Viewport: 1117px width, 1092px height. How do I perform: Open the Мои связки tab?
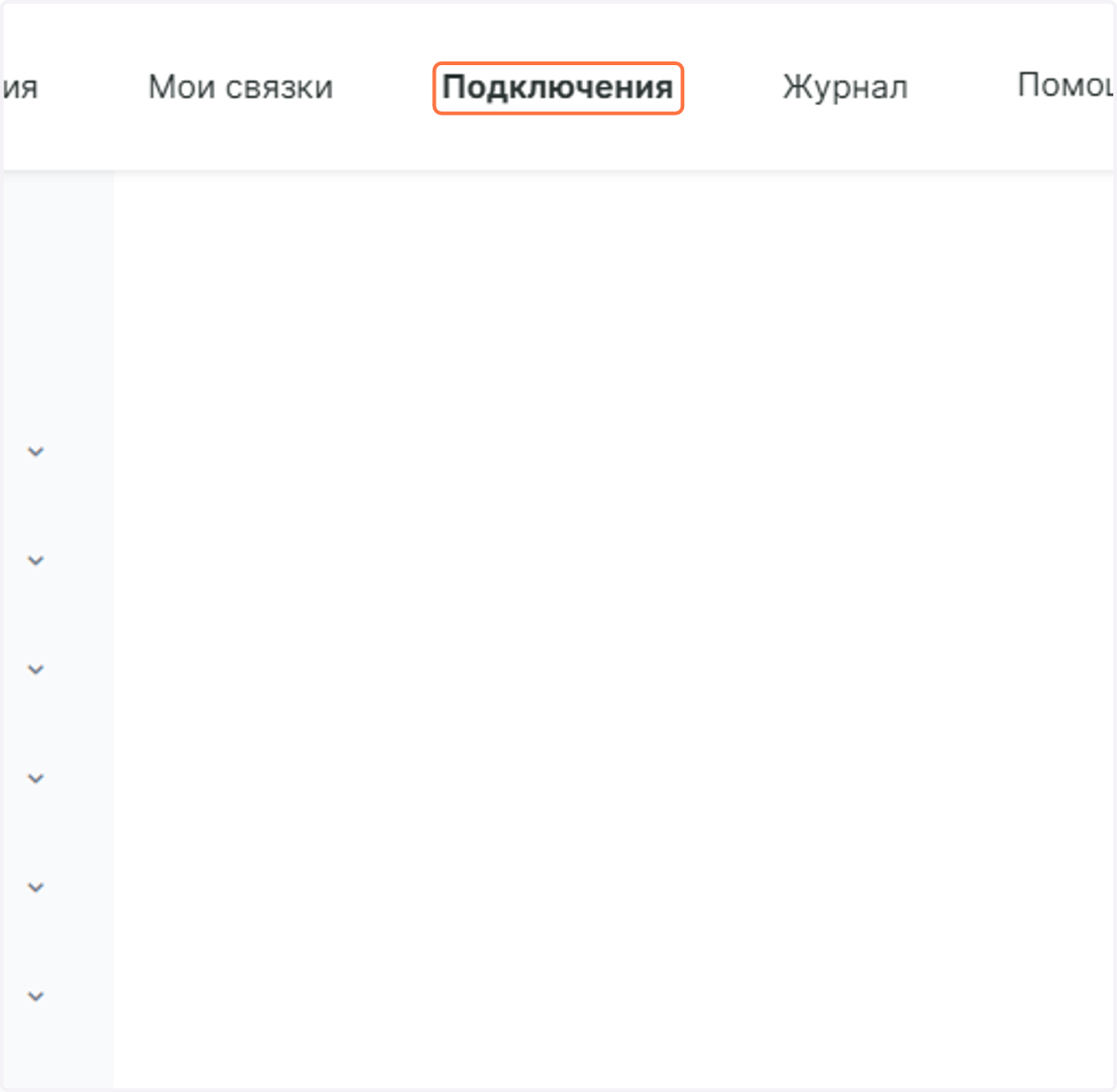(x=240, y=88)
